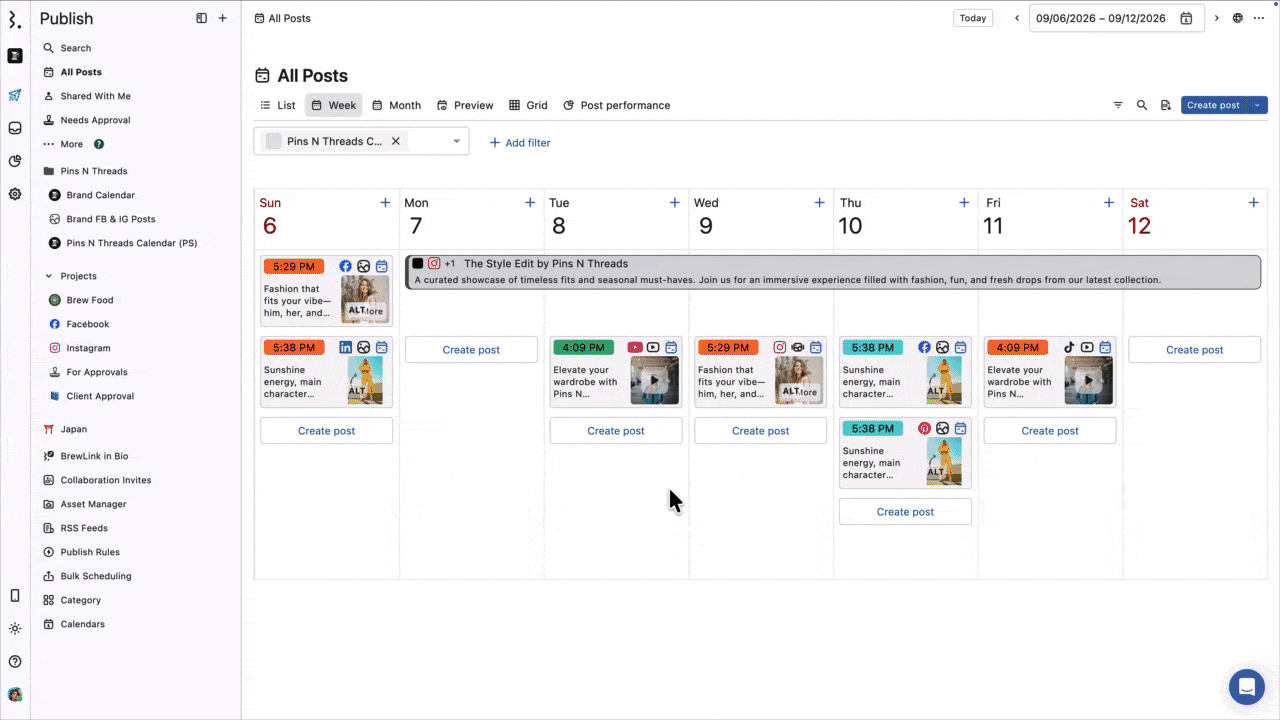Remove the Pins N Threads calendar filter
Image resolution: width=1280 pixels, height=720 pixels.
tap(396, 141)
